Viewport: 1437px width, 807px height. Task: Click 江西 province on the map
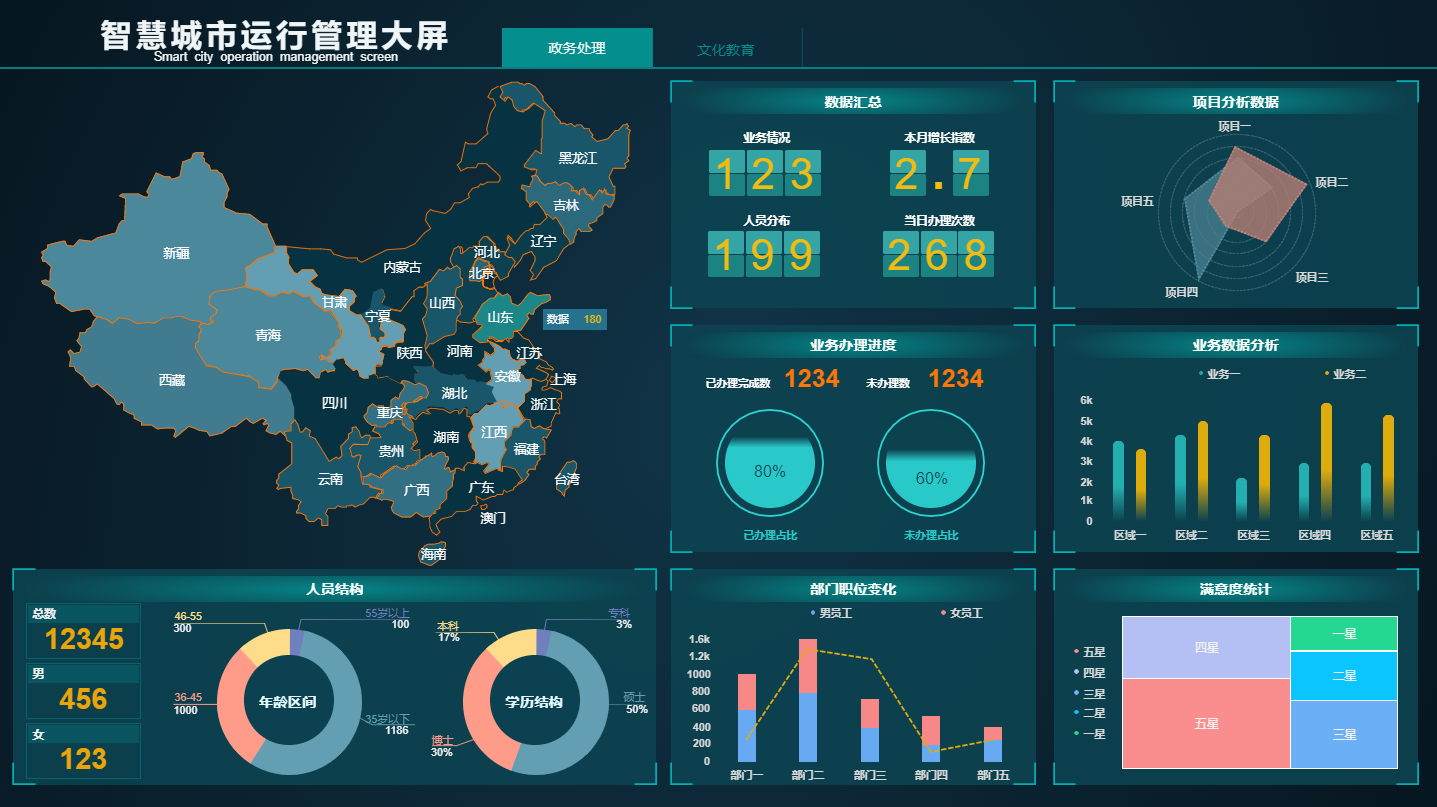[x=494, y=432]
